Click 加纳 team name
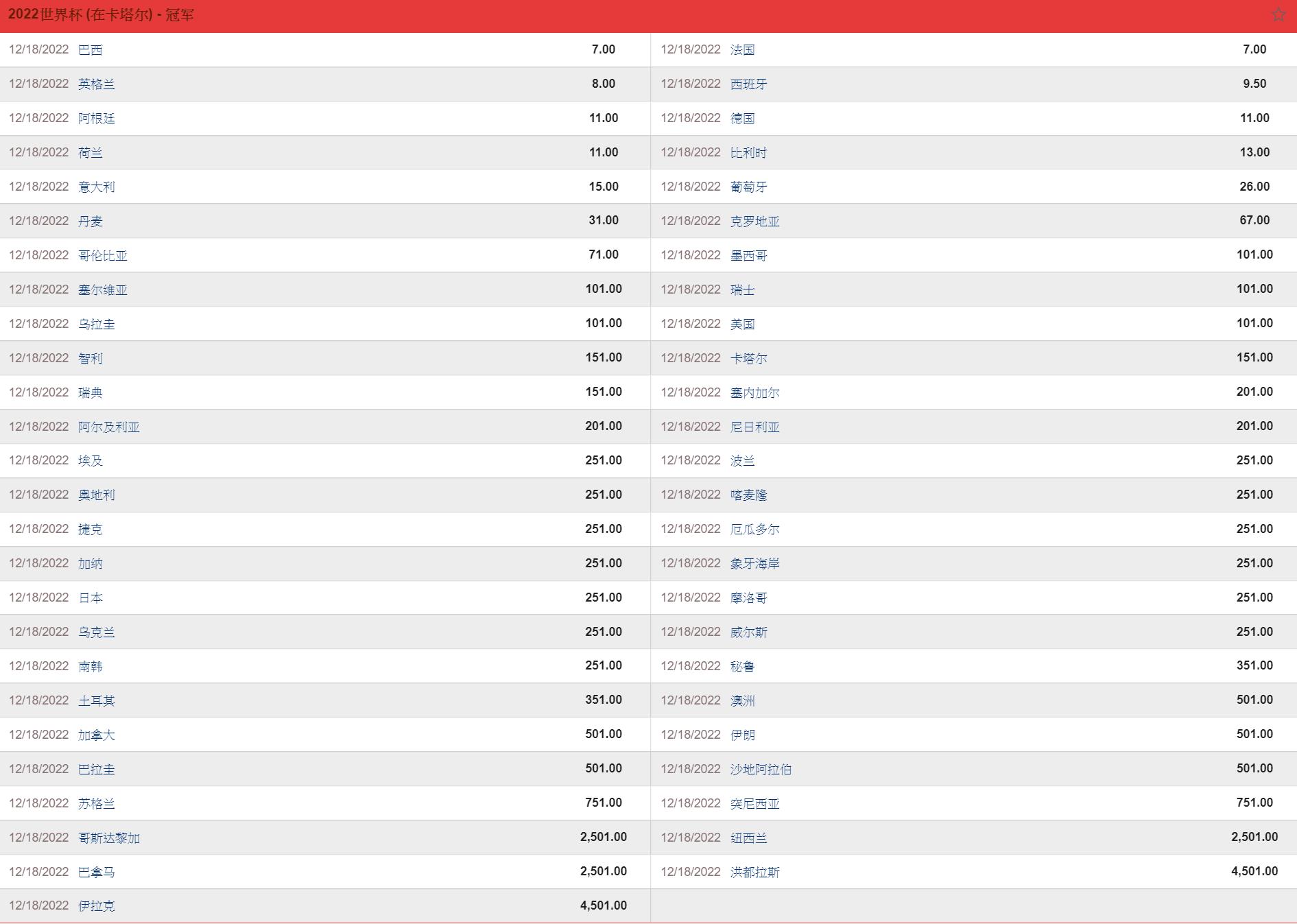Screen dimensions: 1297x924 click(91, 563)
